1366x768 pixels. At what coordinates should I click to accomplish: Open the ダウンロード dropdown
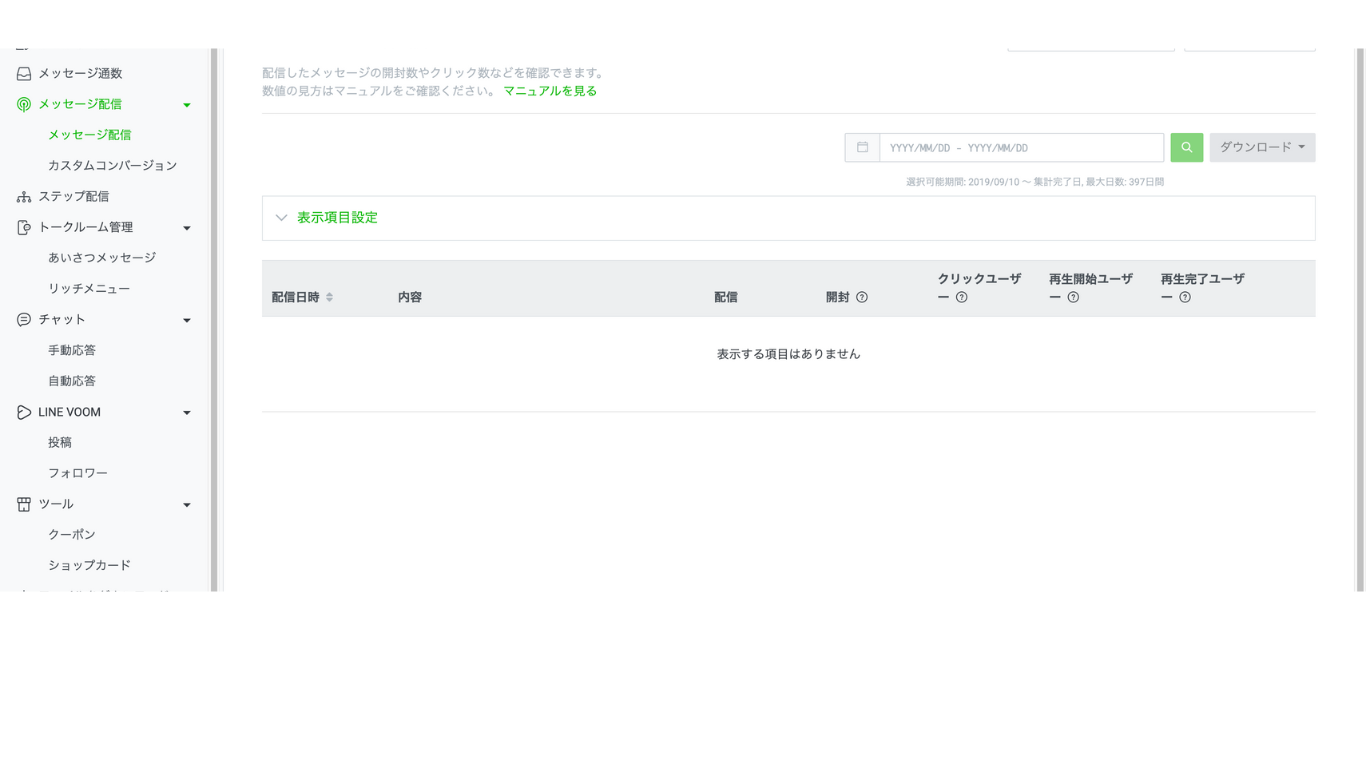pyautogui.click(x=1262, y=148)
